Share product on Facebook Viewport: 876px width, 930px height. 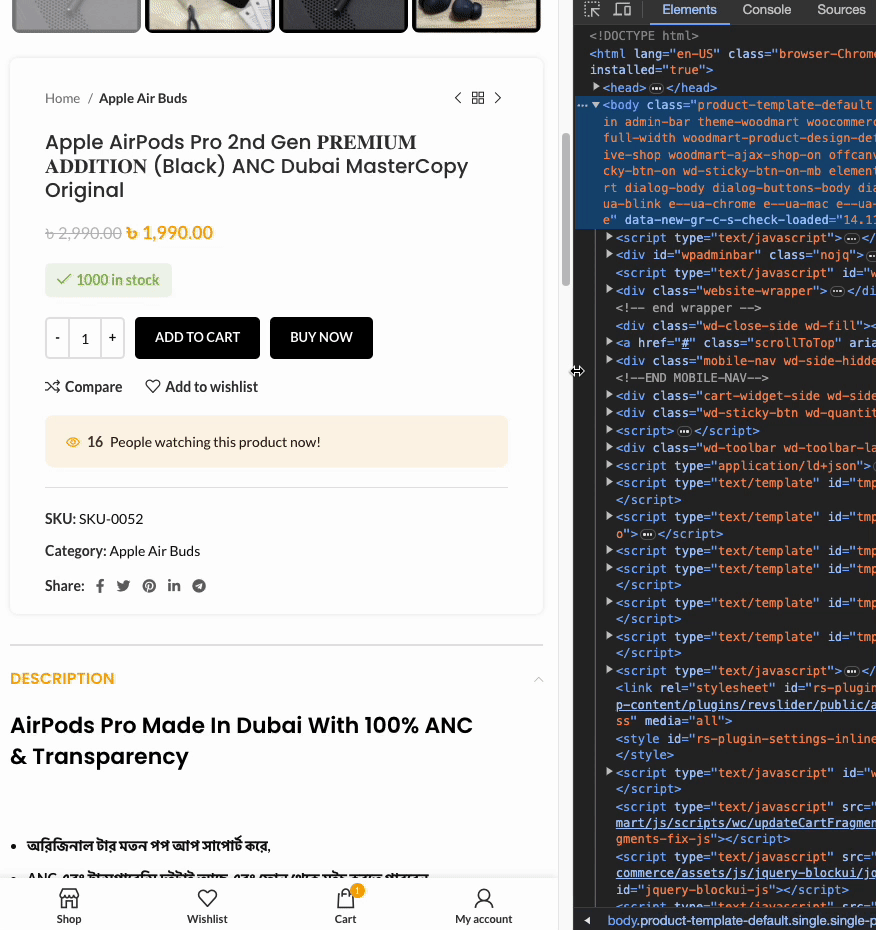tap(100, 586)
